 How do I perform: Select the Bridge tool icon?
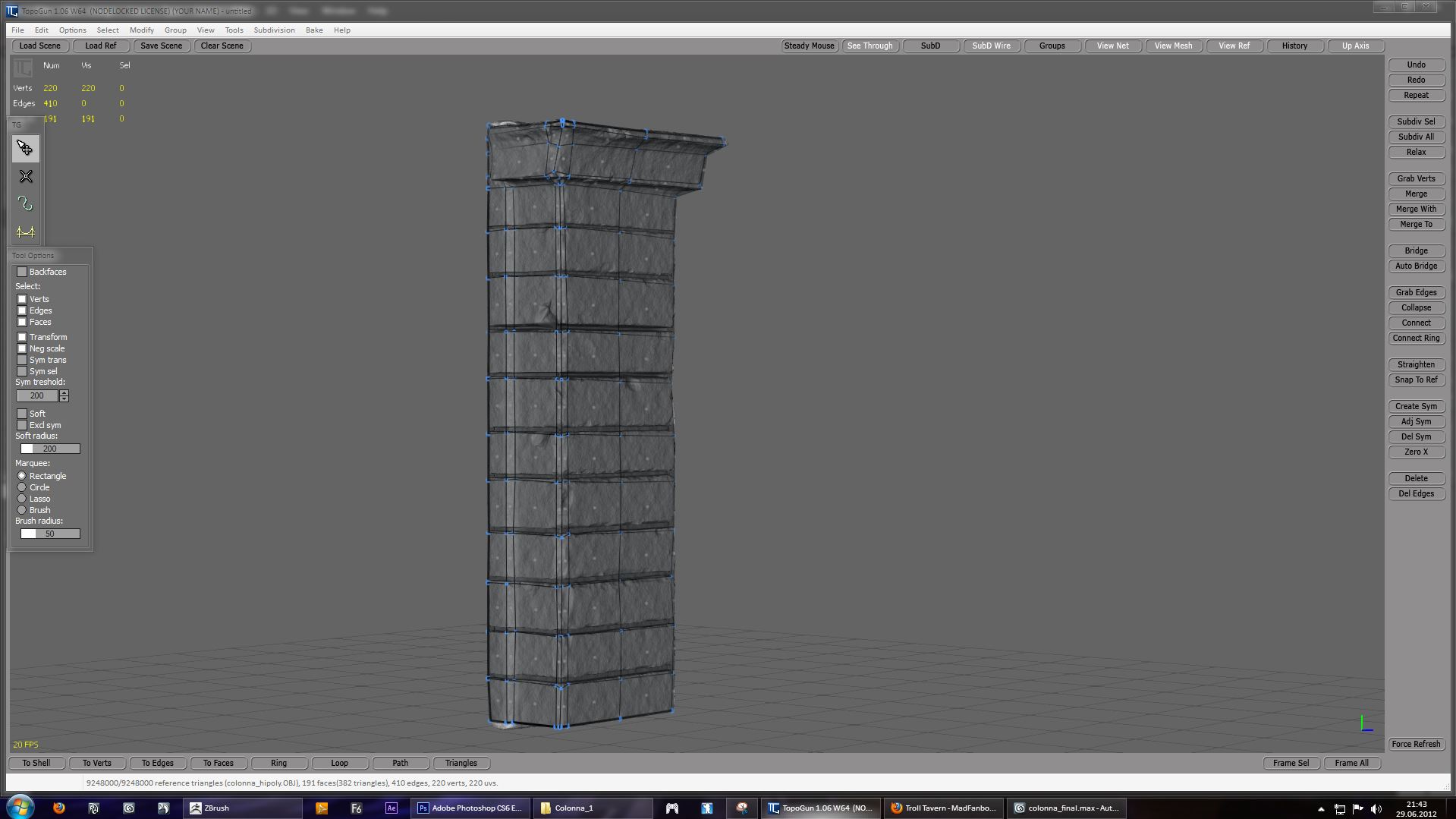click(25, 232)
